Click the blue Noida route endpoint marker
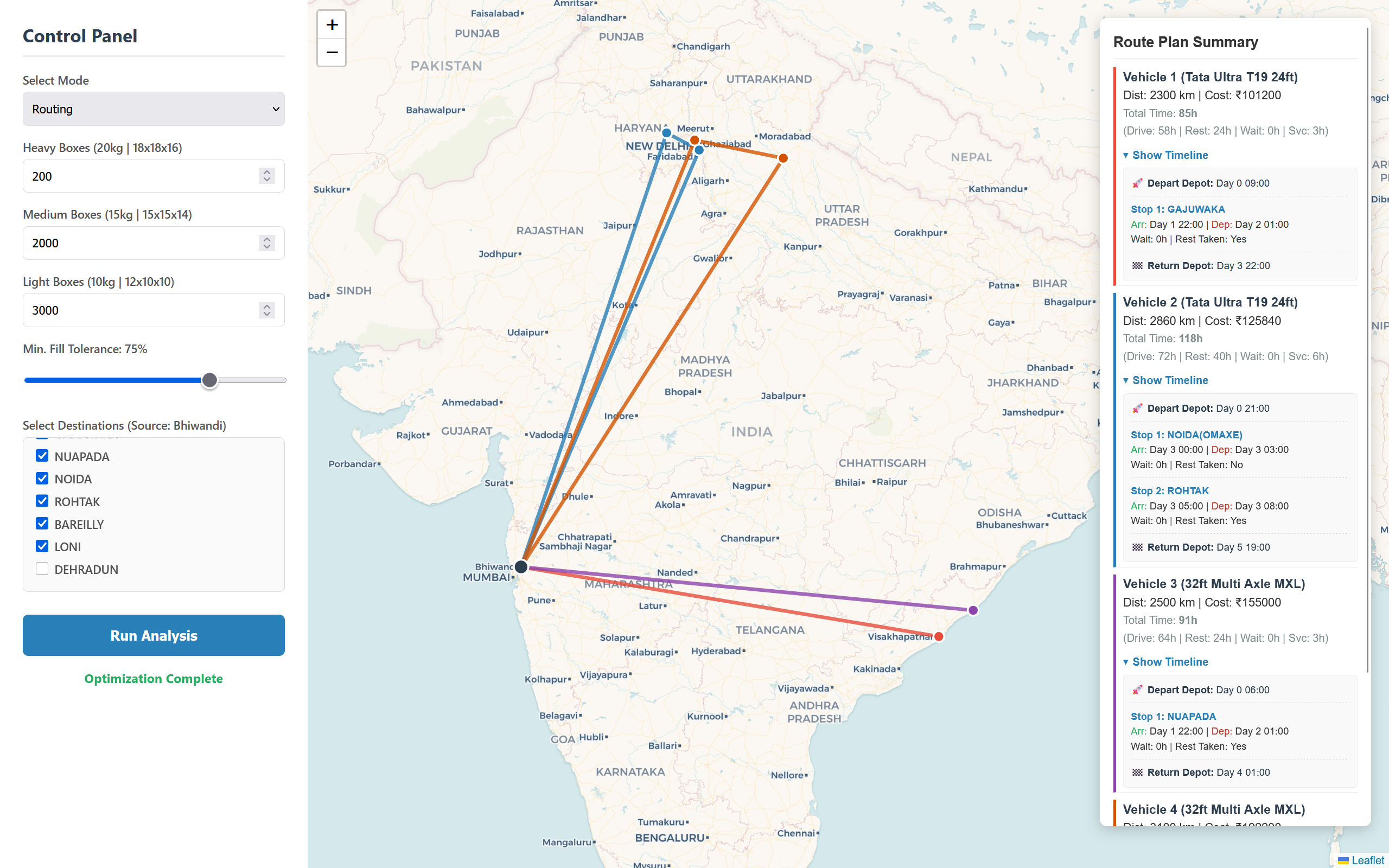Screen dimensions: 1389x868 coord(699,150)
